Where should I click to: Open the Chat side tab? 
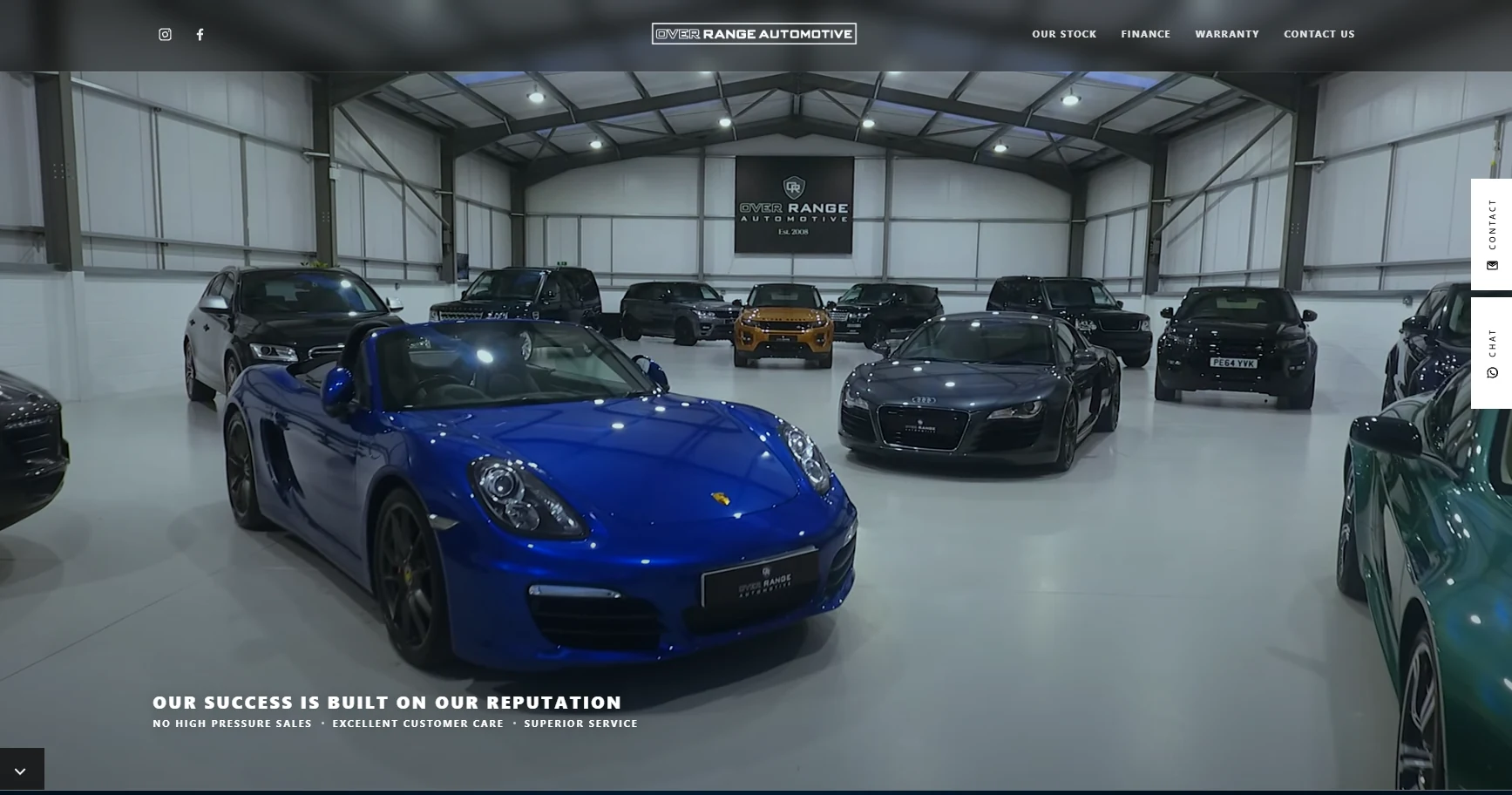click(x=1491, y=353)
